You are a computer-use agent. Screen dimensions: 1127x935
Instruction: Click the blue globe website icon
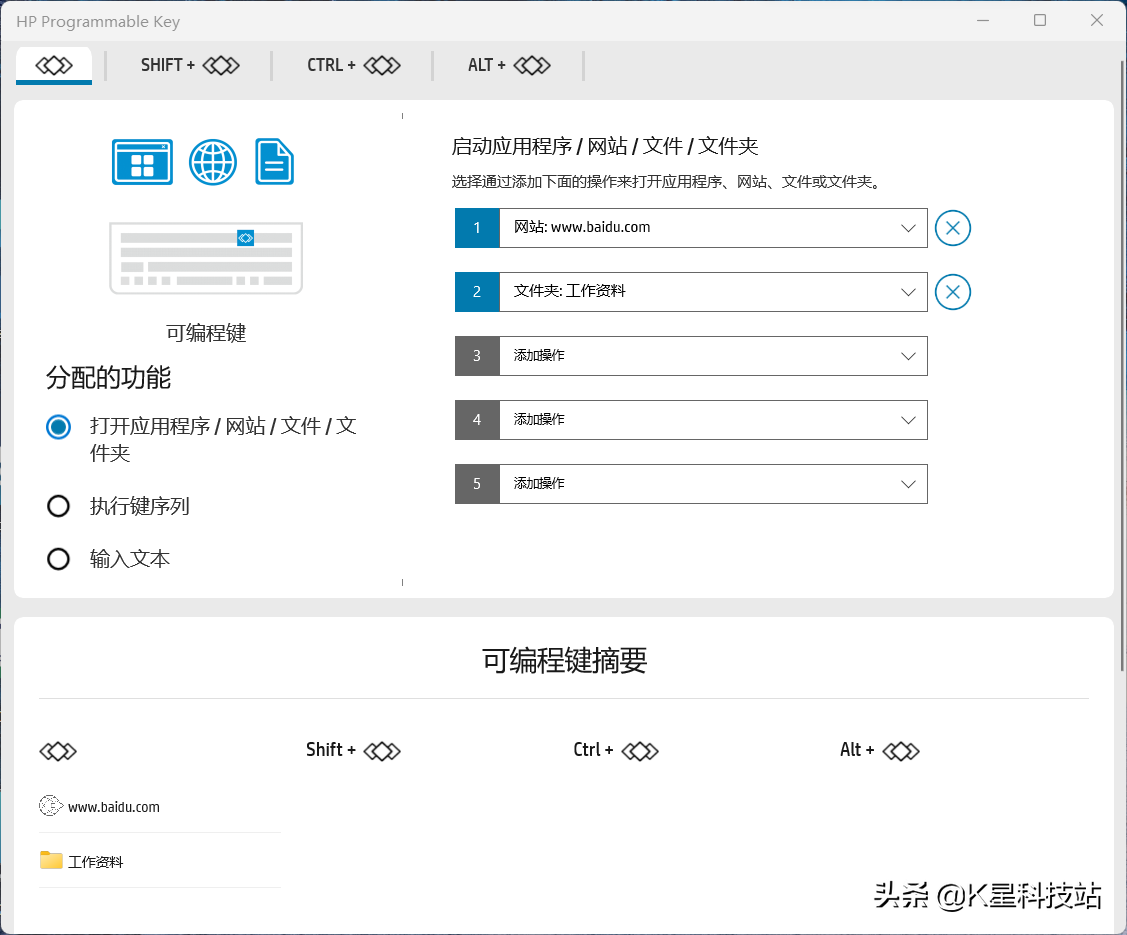(213, 162)
